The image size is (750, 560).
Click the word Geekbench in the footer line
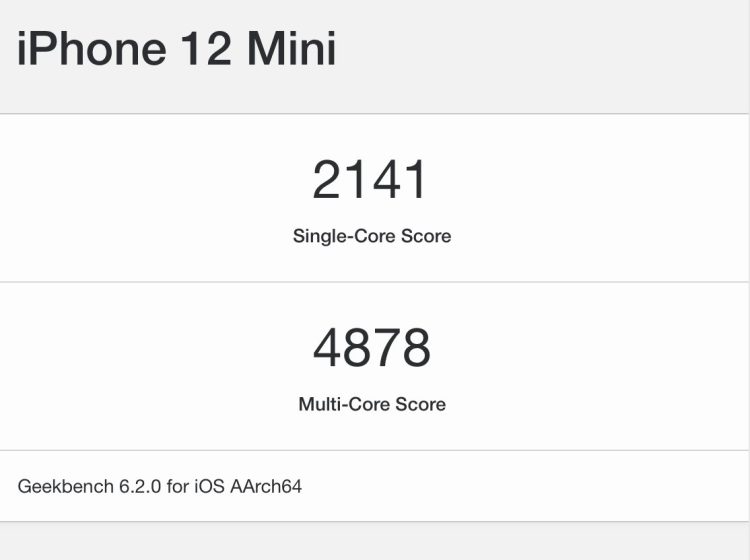[x=66, y=487]
